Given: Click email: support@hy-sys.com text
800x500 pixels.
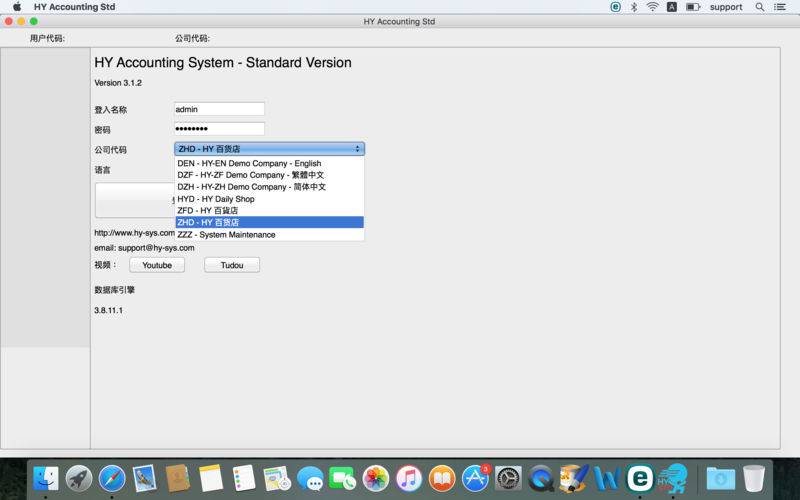Looking at the screenshot, I should click(144, 248).
